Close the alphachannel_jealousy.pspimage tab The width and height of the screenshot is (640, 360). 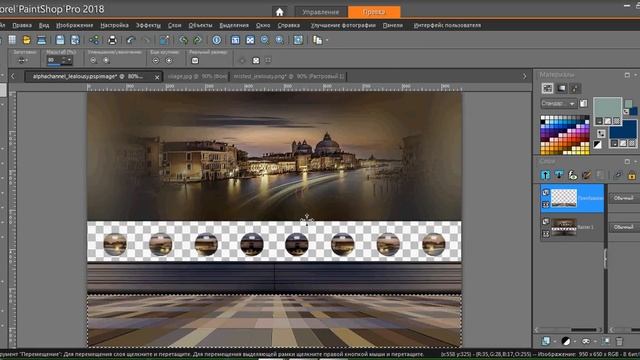[x=157, y=77]
